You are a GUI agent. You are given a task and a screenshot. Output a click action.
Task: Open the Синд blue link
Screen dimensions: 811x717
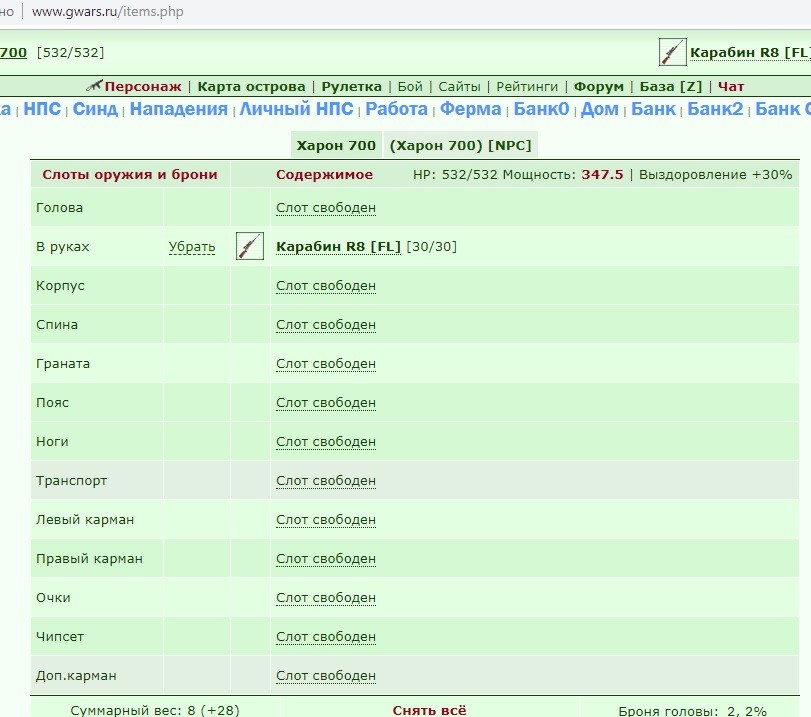95,109
